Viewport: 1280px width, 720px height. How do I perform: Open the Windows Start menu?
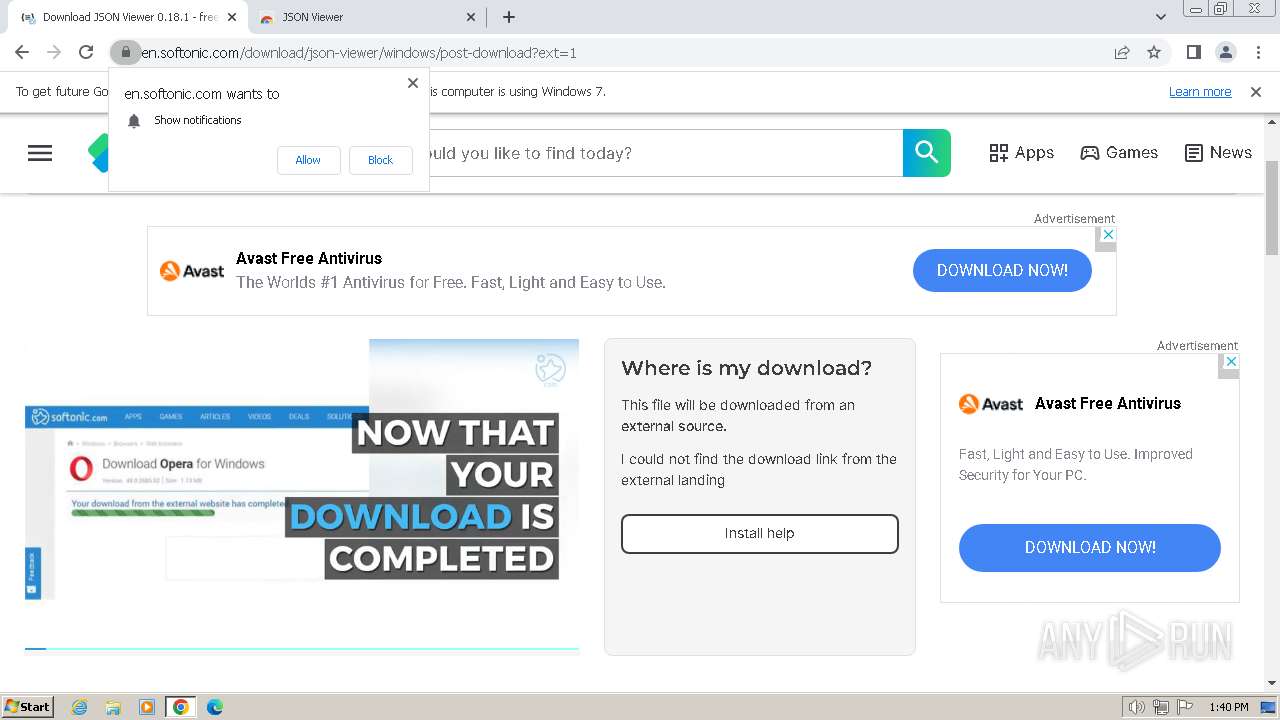click(x=28, y=707)
